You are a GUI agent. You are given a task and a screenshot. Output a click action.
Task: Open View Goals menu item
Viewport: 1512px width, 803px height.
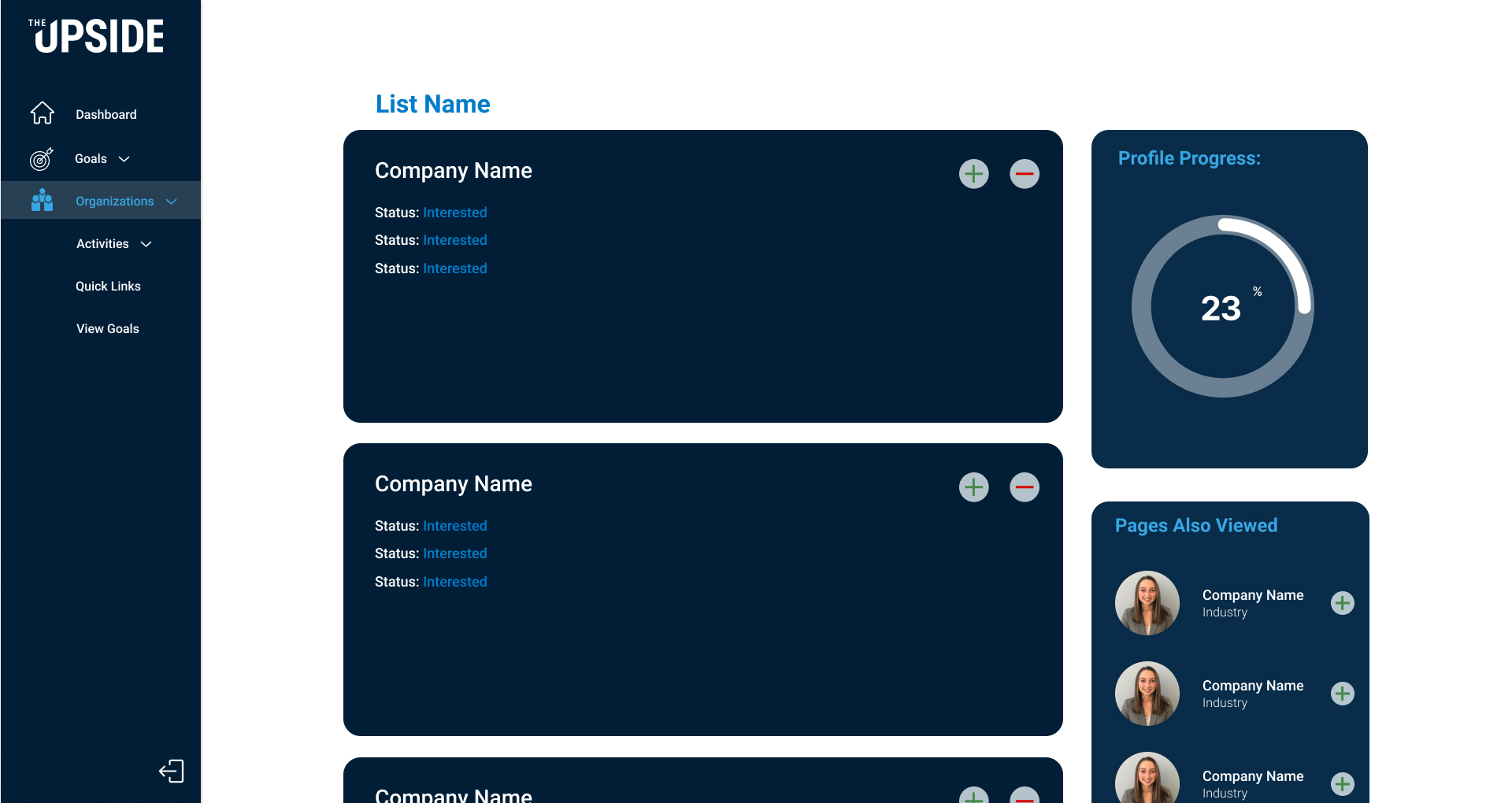pos(108,329)
